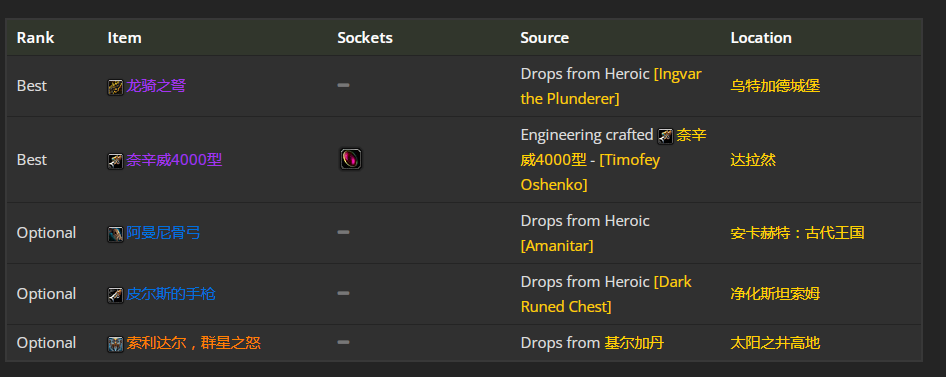
Task: Follow the Amanitar boss link
Action: (x=557, y=246)
